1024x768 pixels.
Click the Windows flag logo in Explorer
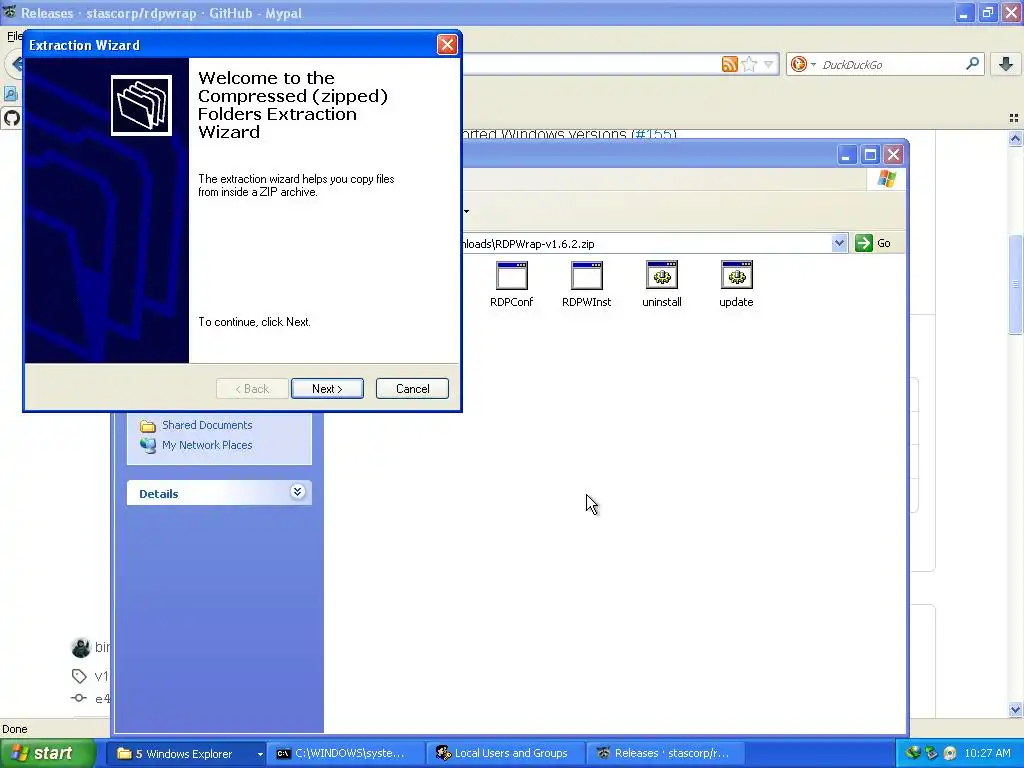(887, 178)
